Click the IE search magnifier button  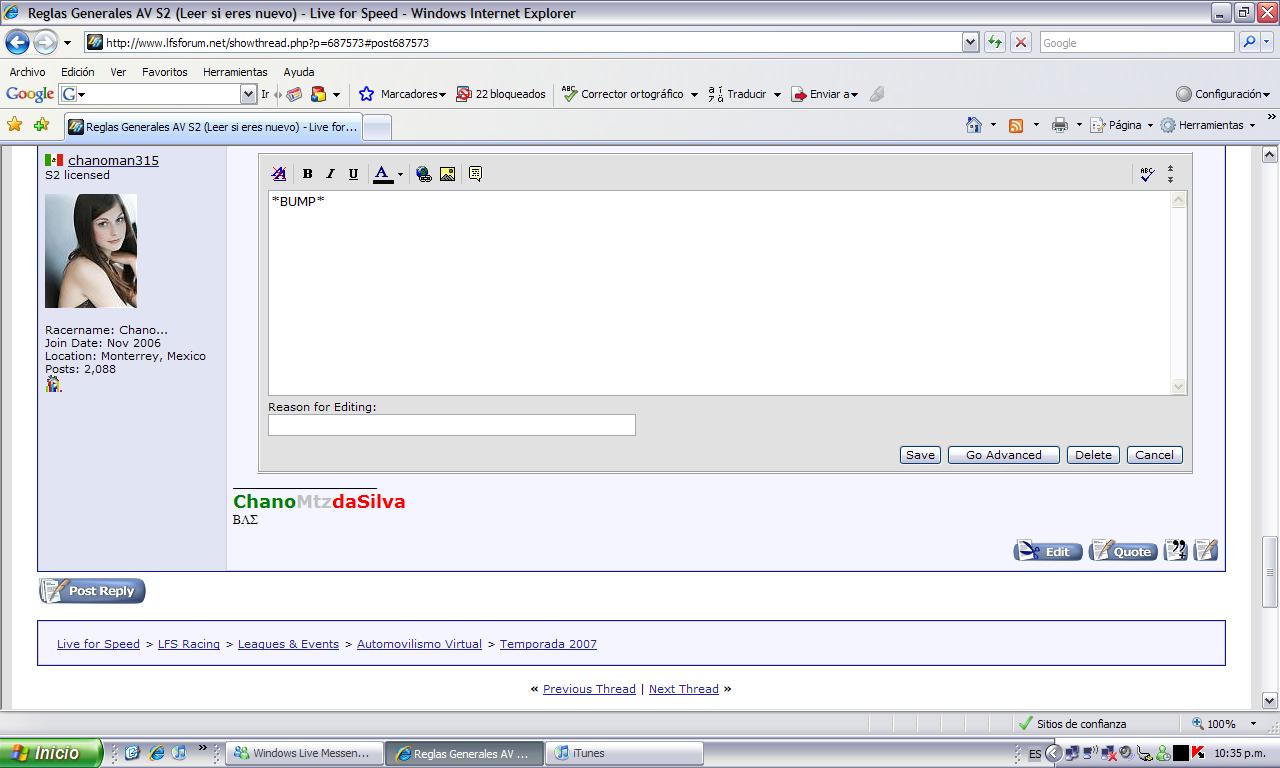point(1249,43)
